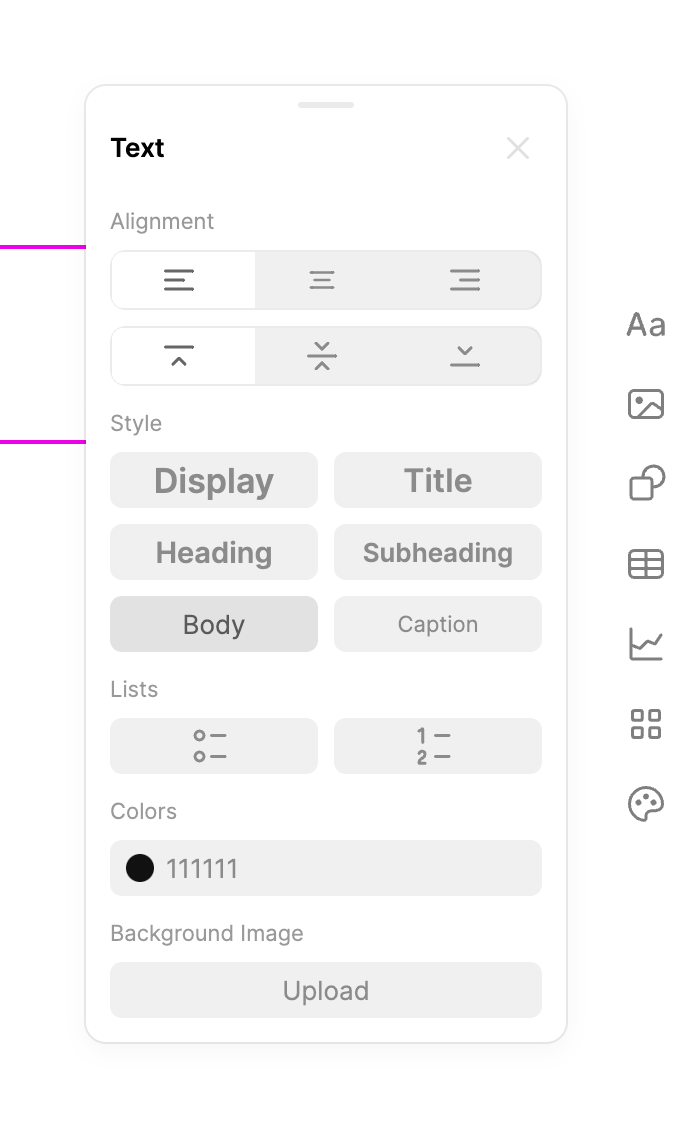Viewport: 697px width, 1140px height.
Task: Select the chart icon in the sidebar
Action: (x=645, y=644)
